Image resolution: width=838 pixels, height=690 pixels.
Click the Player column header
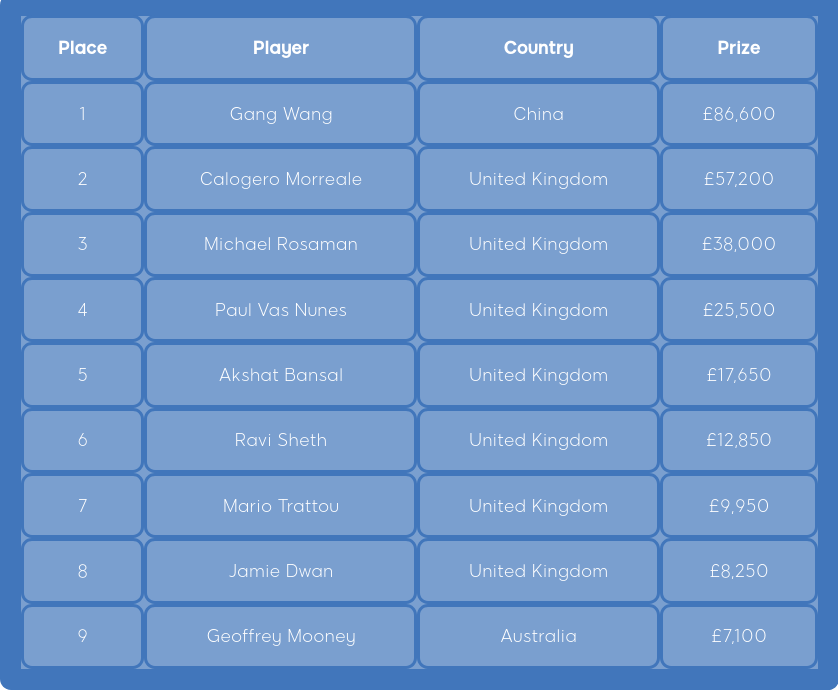(280, 48)
